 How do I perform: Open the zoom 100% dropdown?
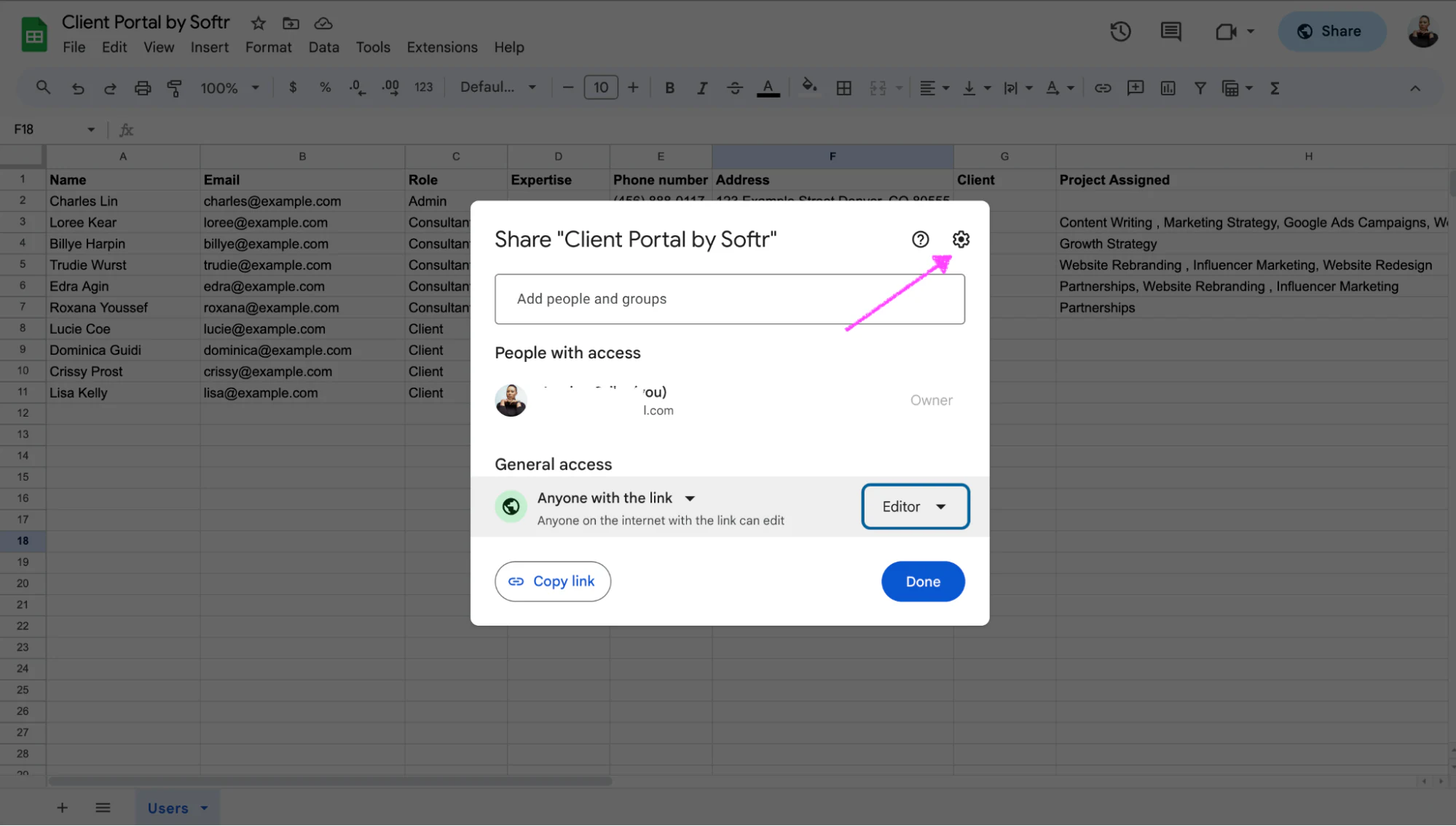pos(229,88)
